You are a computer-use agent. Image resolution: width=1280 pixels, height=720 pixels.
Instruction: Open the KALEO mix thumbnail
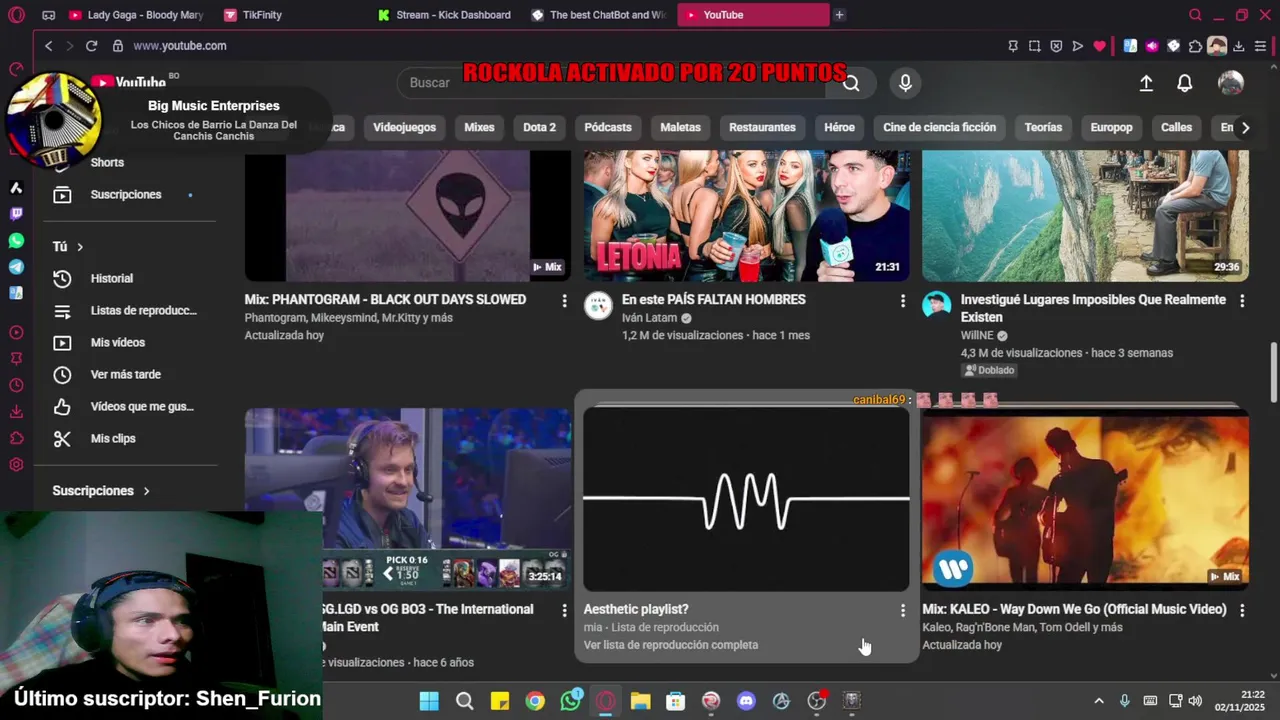tap(1085, 499)
